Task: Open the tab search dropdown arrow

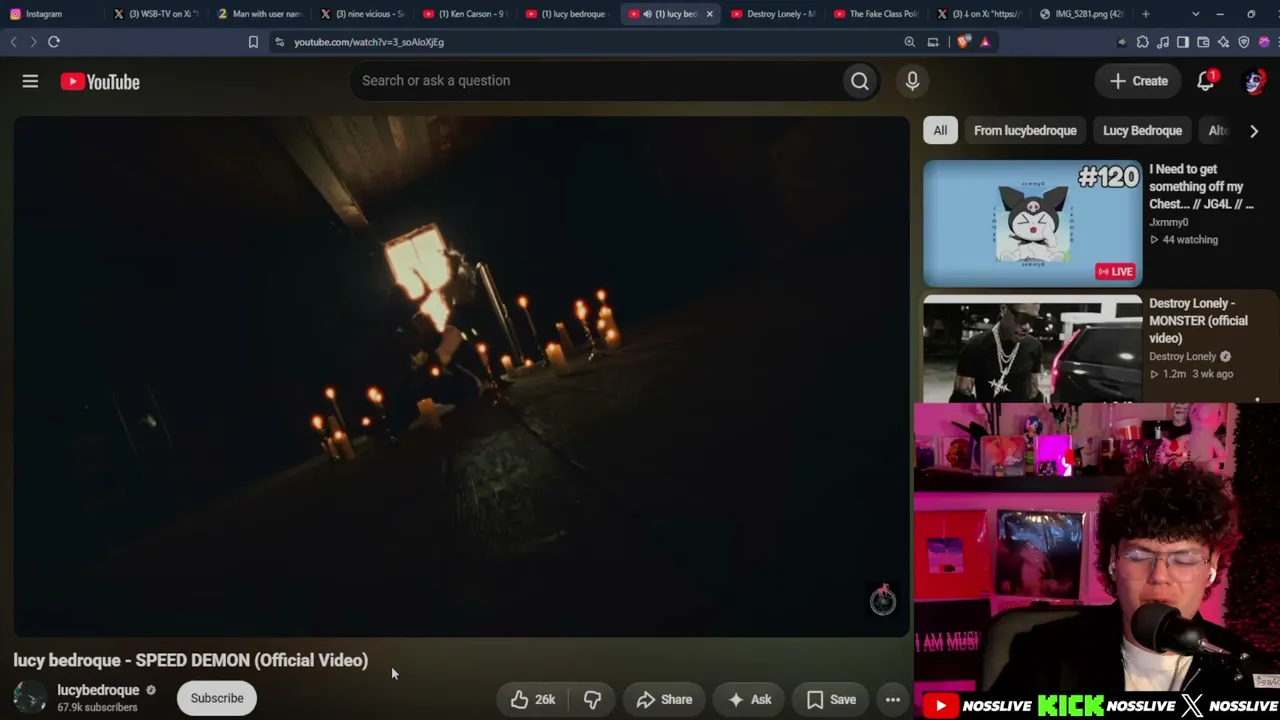Action: click(1195, 14)
